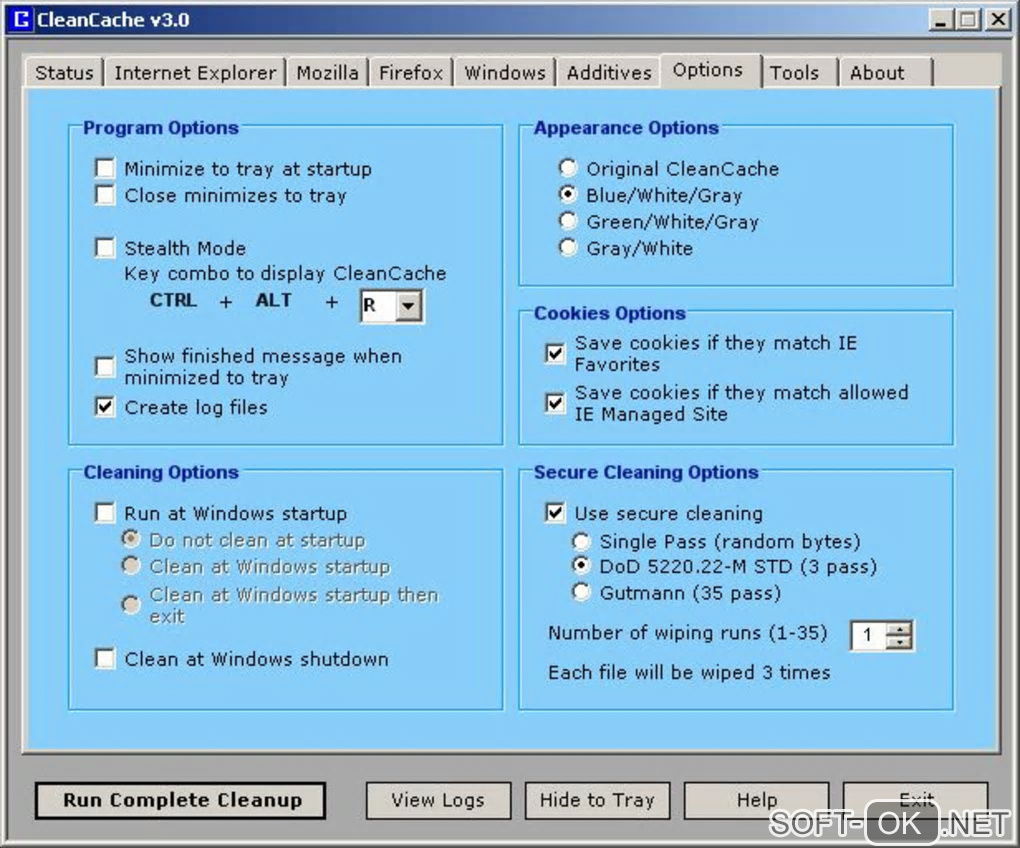
Task: Enable Stealth Mode checkbox
Action: (x=105, y=248)
